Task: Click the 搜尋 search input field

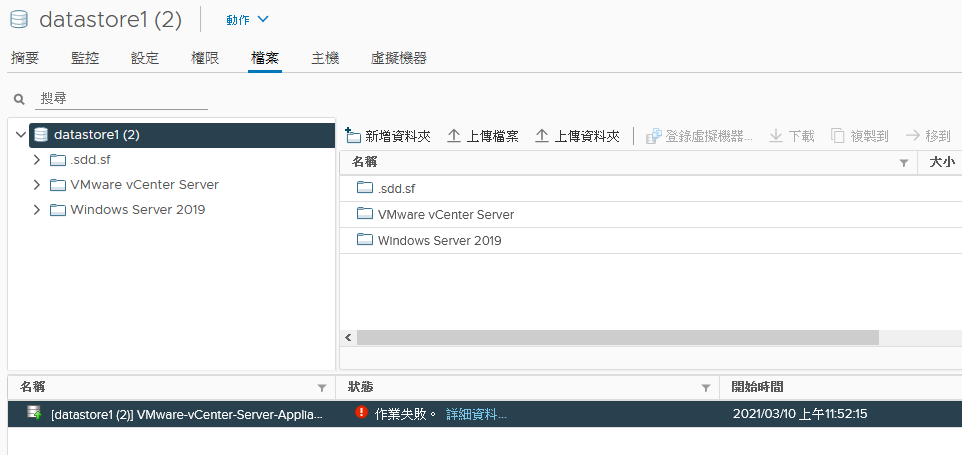Action: click(121, 98)
